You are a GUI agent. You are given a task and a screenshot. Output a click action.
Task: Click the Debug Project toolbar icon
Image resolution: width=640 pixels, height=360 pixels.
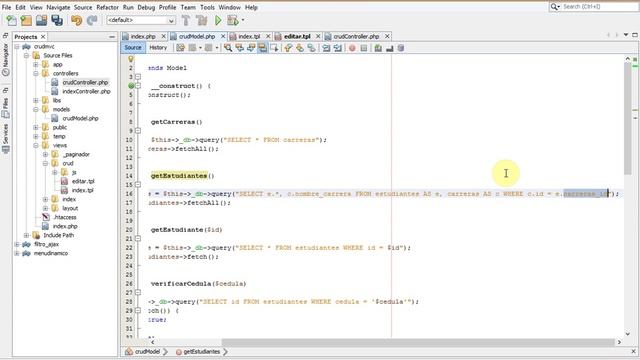pyautogui.click(x=233, y=20)
